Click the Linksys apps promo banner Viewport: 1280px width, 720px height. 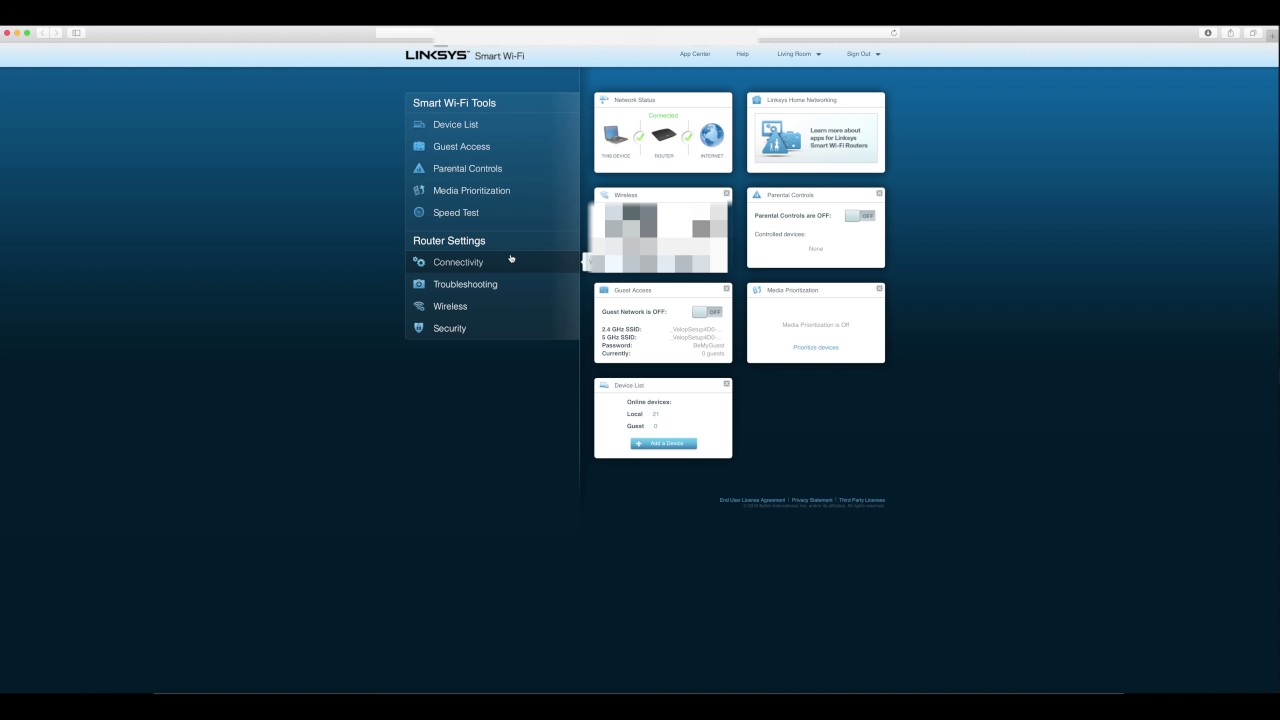[x=816, y=138]
